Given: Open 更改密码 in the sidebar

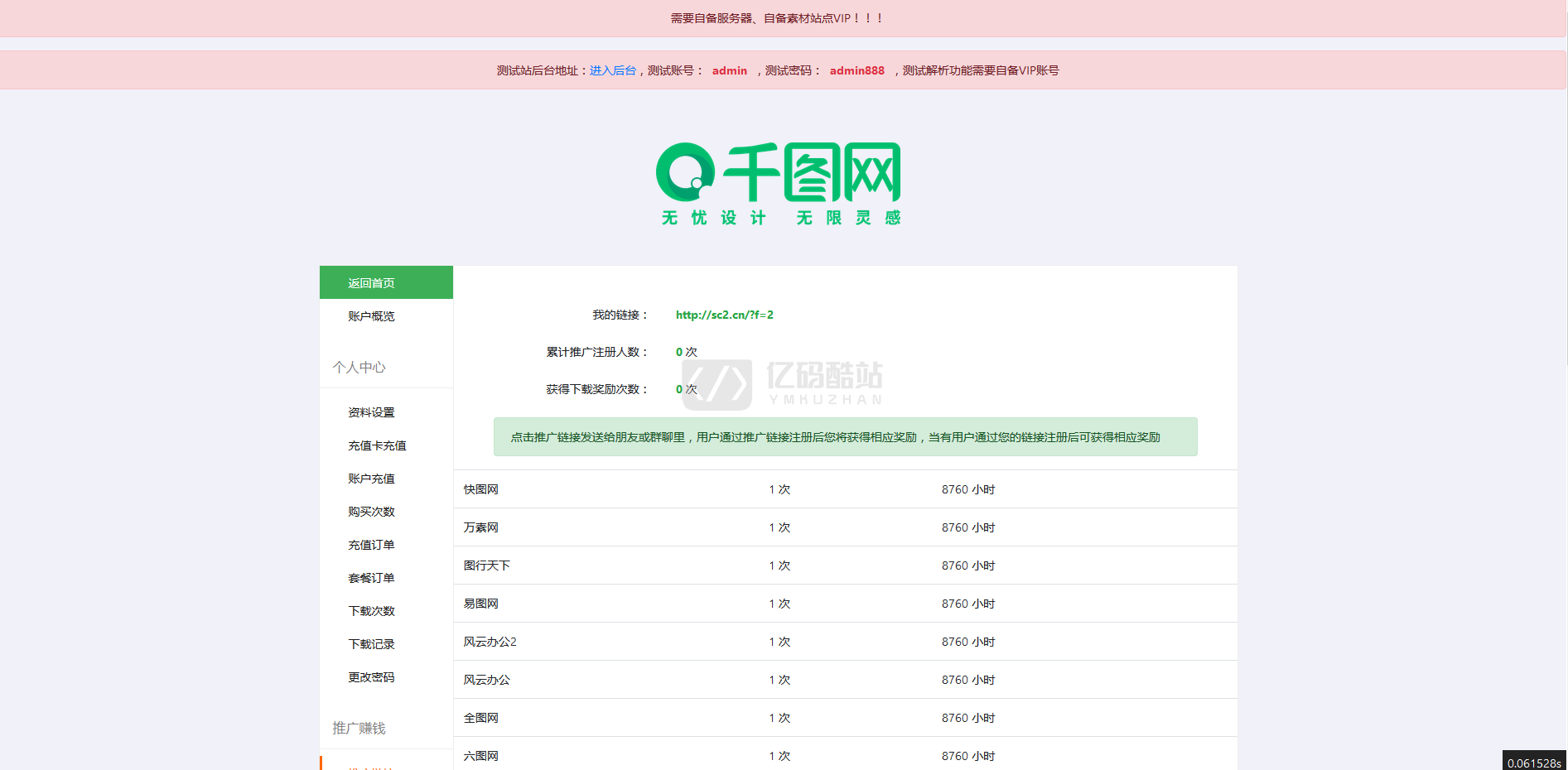Looking at the screenshot, I should click(371, 677).
